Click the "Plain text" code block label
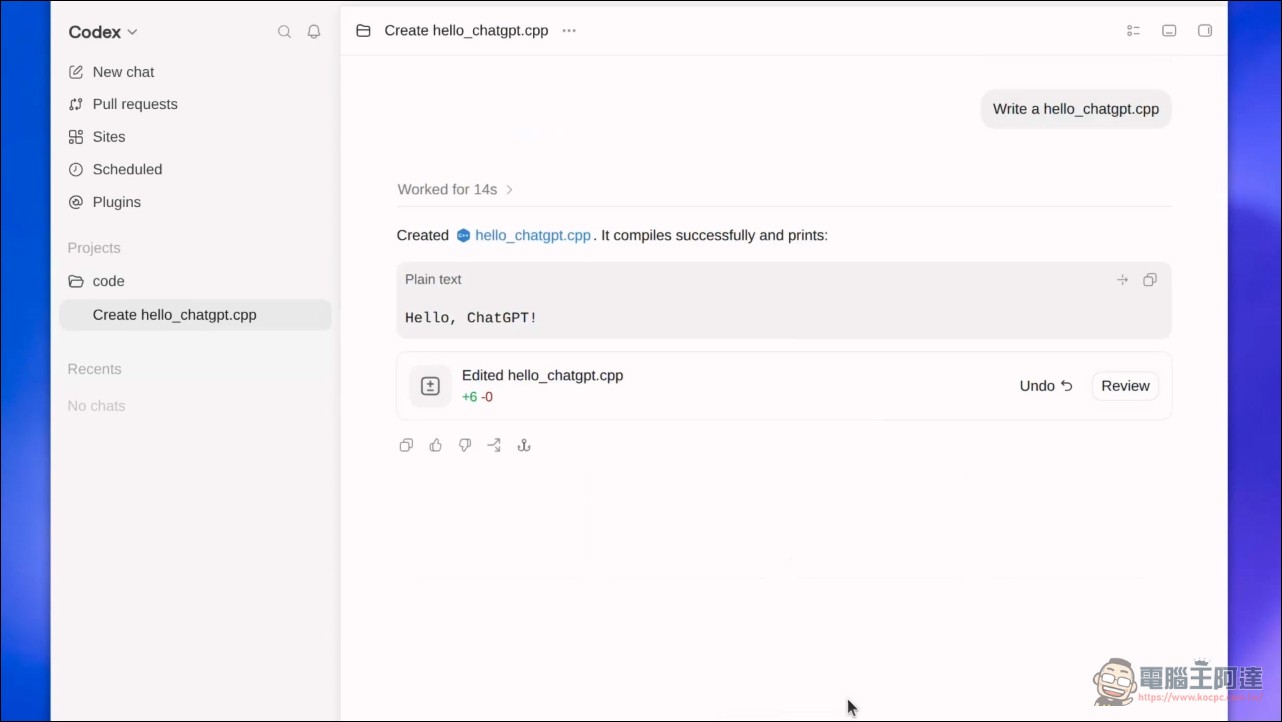The height and width of the screenshot is (722, 1282). pos(433,280)
